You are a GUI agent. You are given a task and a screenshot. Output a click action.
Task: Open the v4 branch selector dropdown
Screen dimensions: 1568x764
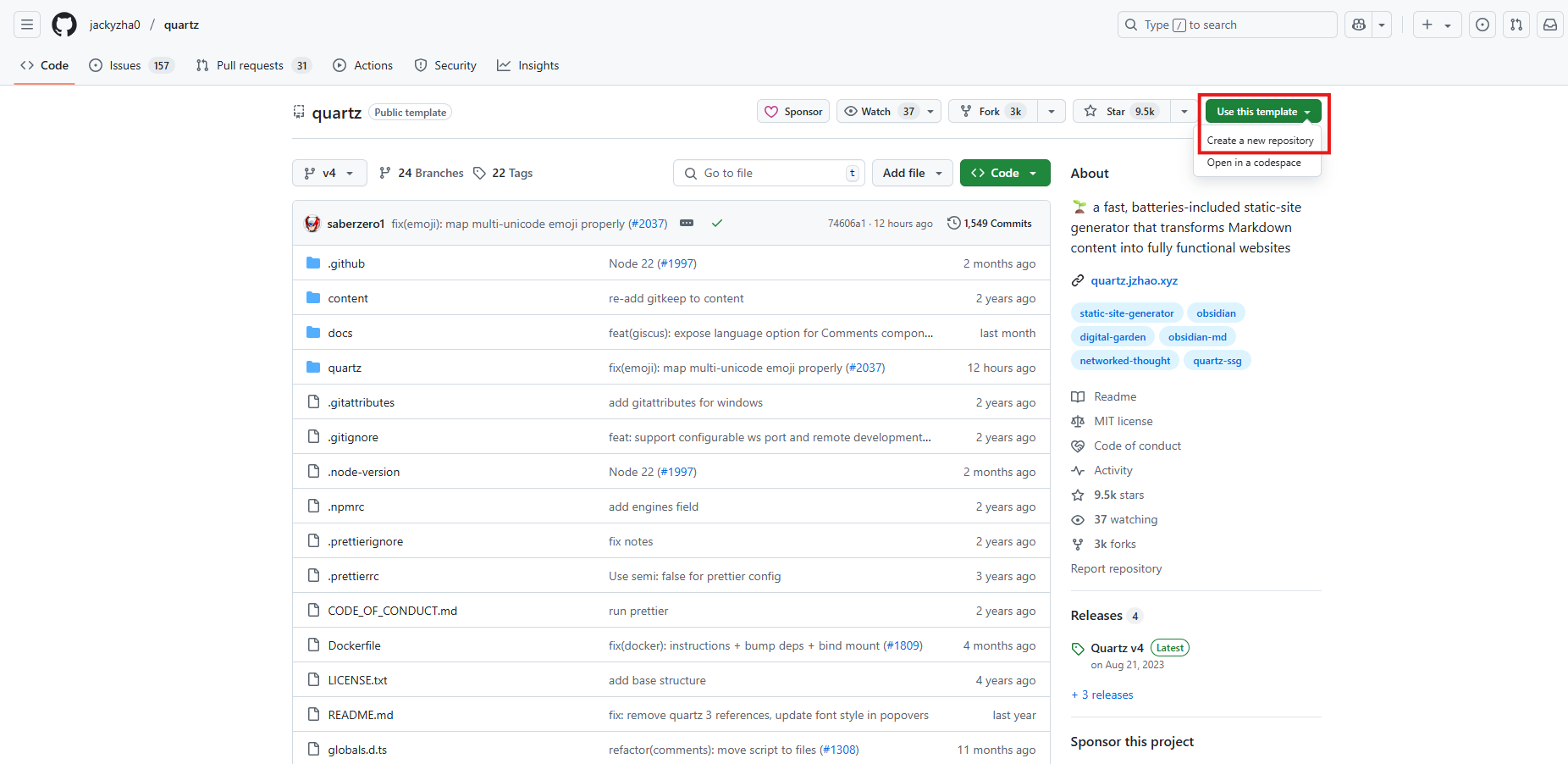(x=329, y=173)
